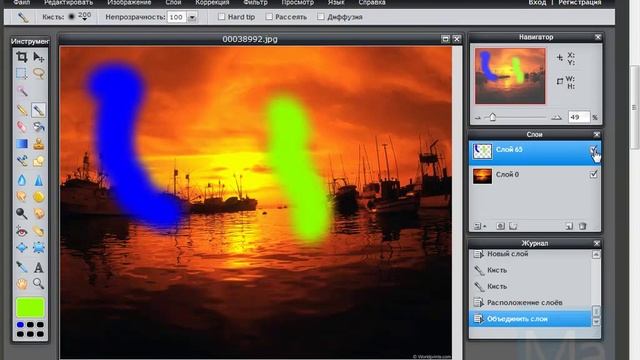This screenshot has width=640, height=360.
Task: Click the Регистрация link
Action: coord(580,2)
